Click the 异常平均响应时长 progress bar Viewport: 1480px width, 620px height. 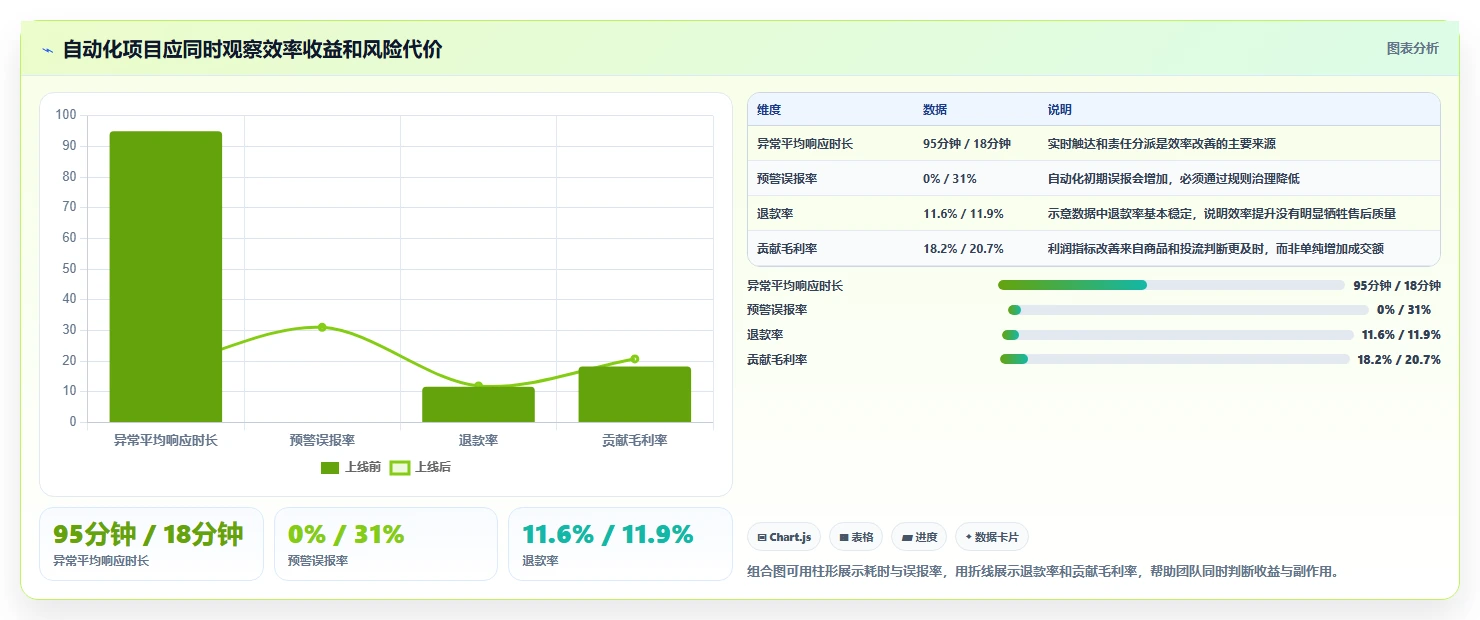click(1171, 285)
